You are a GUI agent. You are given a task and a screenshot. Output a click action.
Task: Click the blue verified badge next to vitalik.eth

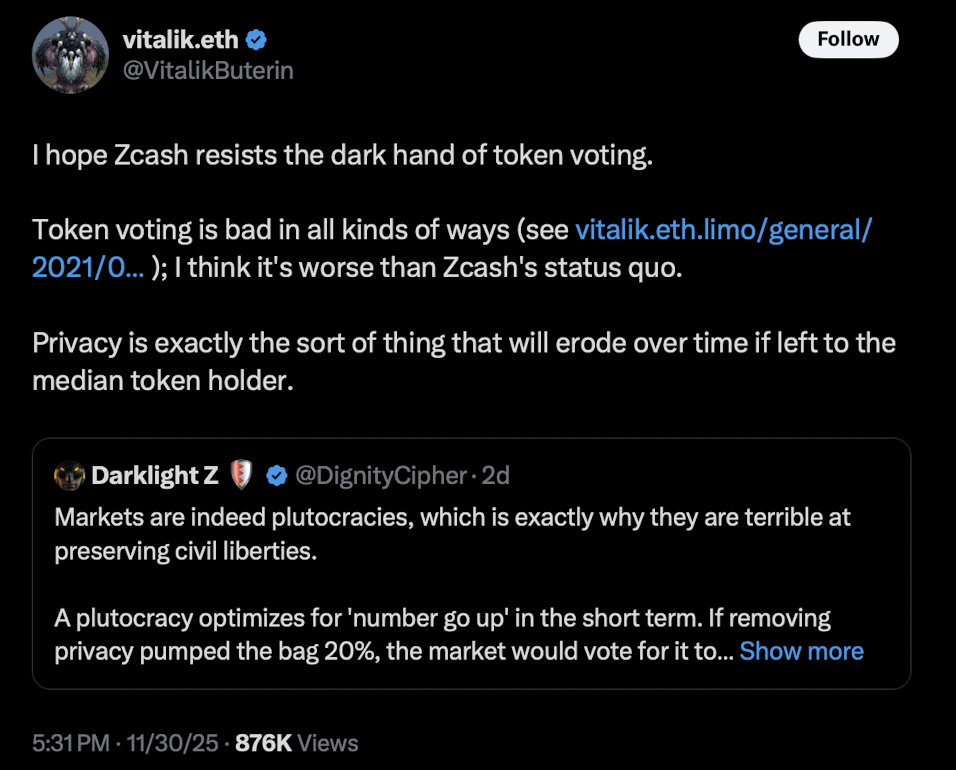[257, 40]
